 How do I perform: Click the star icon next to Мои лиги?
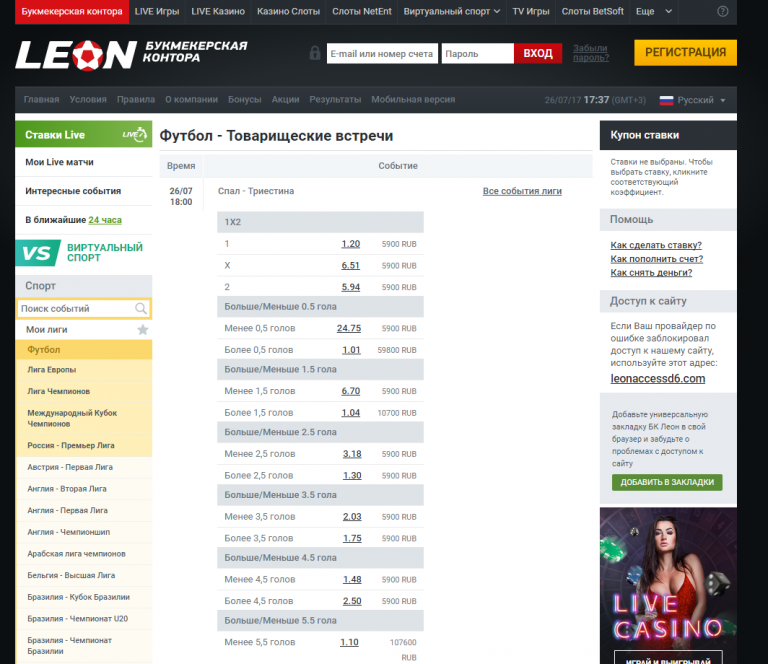(142, 329)
